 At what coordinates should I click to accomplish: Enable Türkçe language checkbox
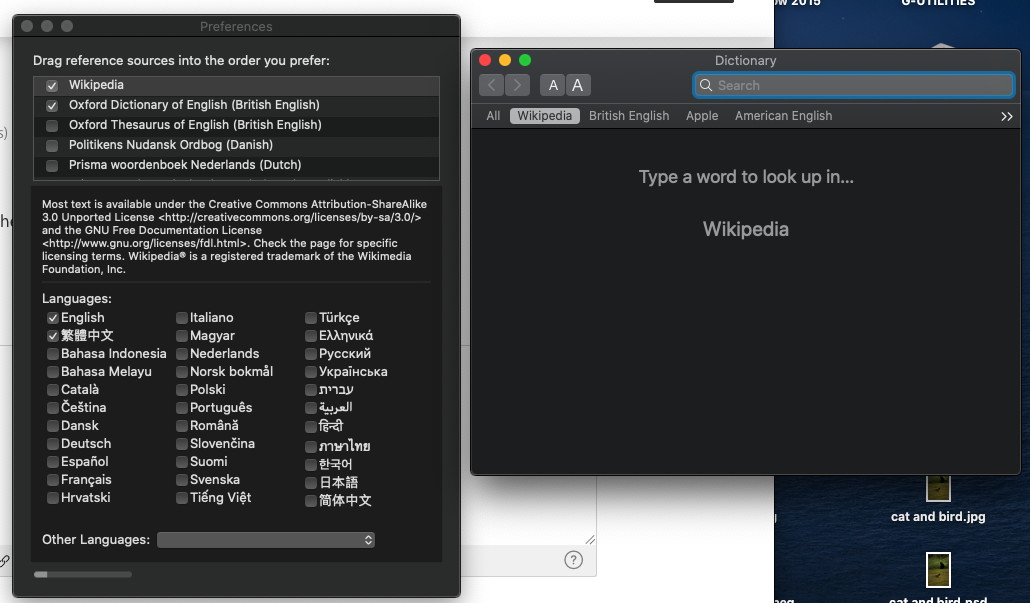(x=311, y=318)
